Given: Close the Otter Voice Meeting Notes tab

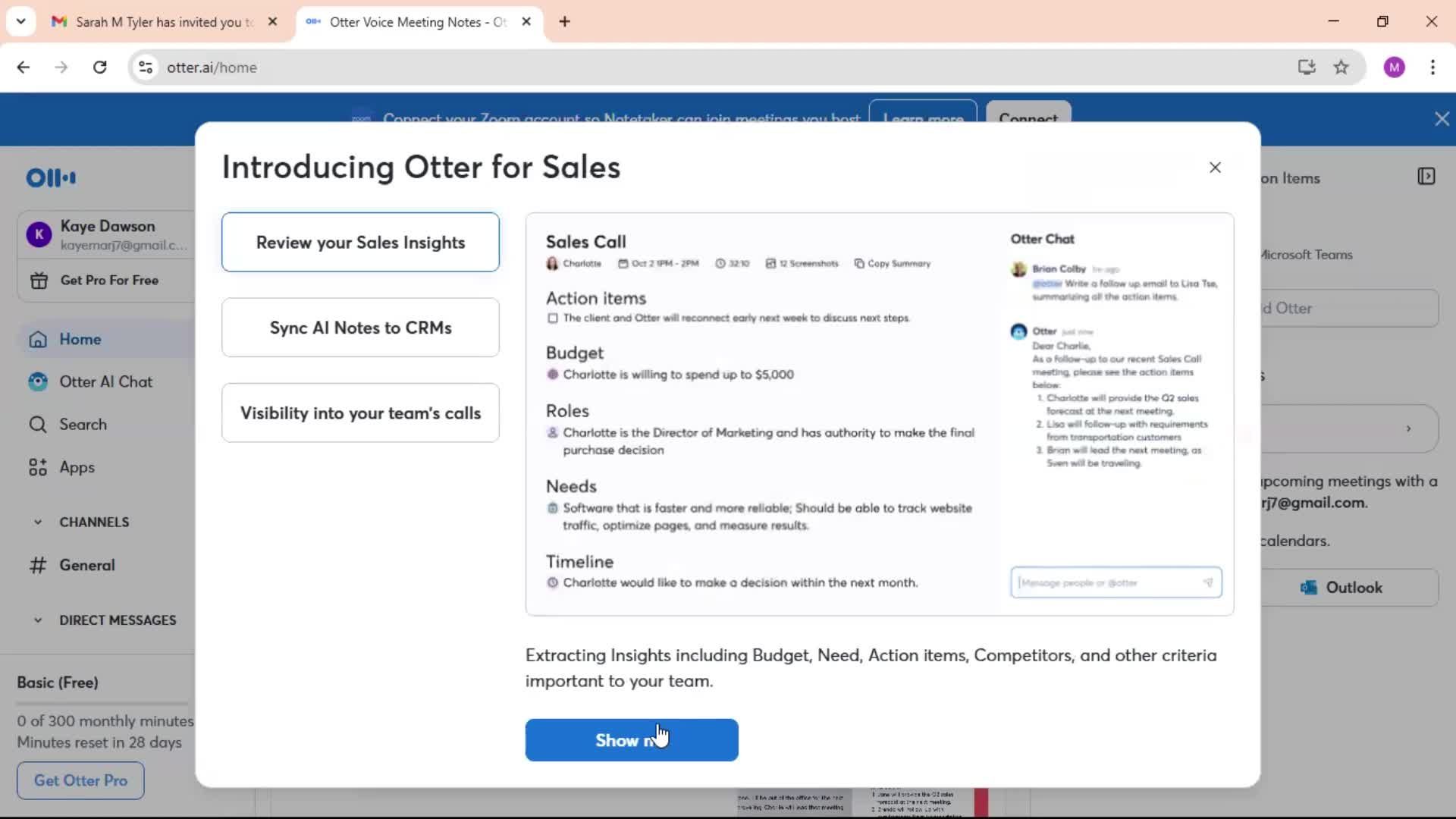Looking at the screenshot, I should point(526,22).
